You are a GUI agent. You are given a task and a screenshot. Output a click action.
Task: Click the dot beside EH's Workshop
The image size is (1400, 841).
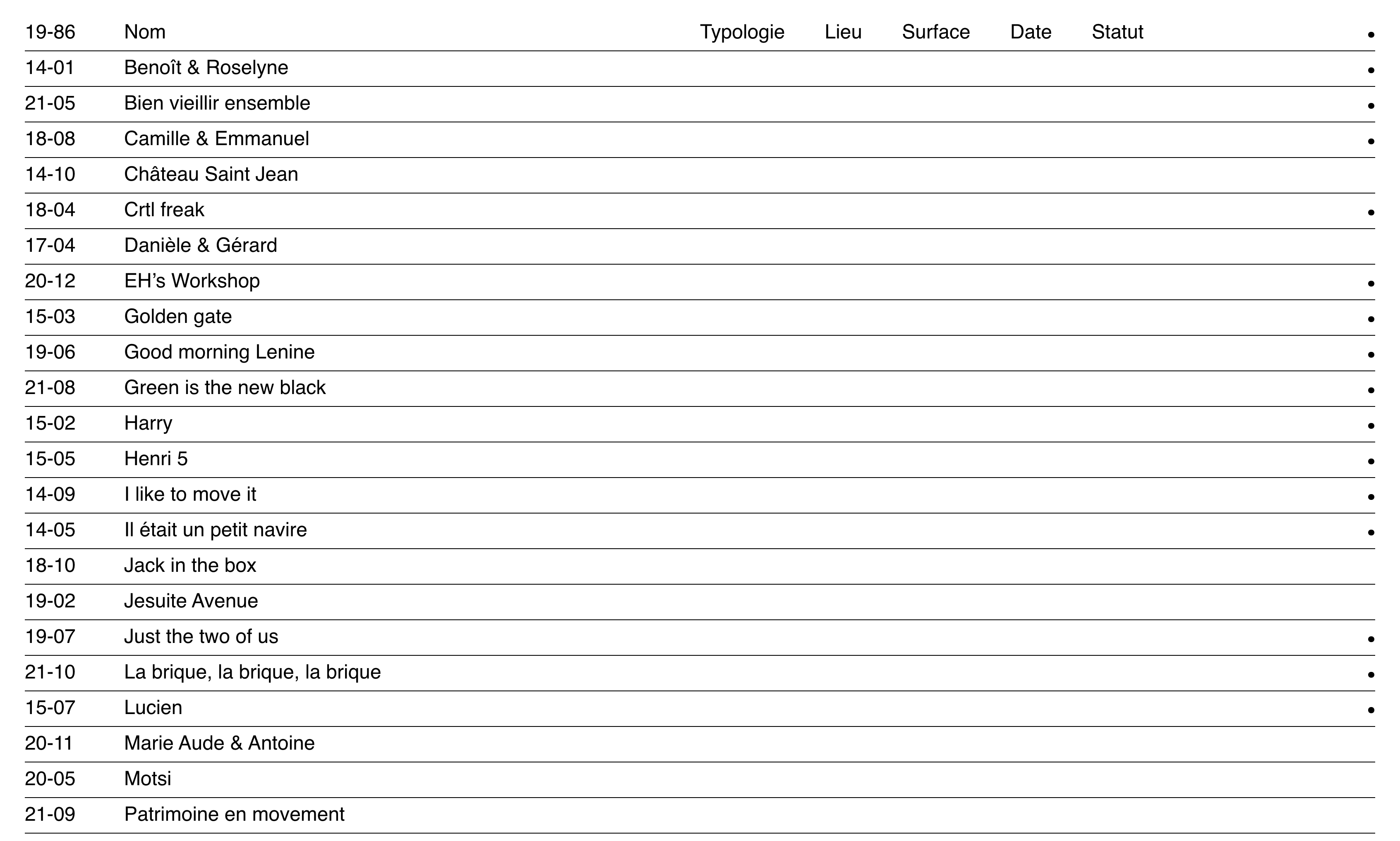pyautogui.click(x=1371, y=283)
